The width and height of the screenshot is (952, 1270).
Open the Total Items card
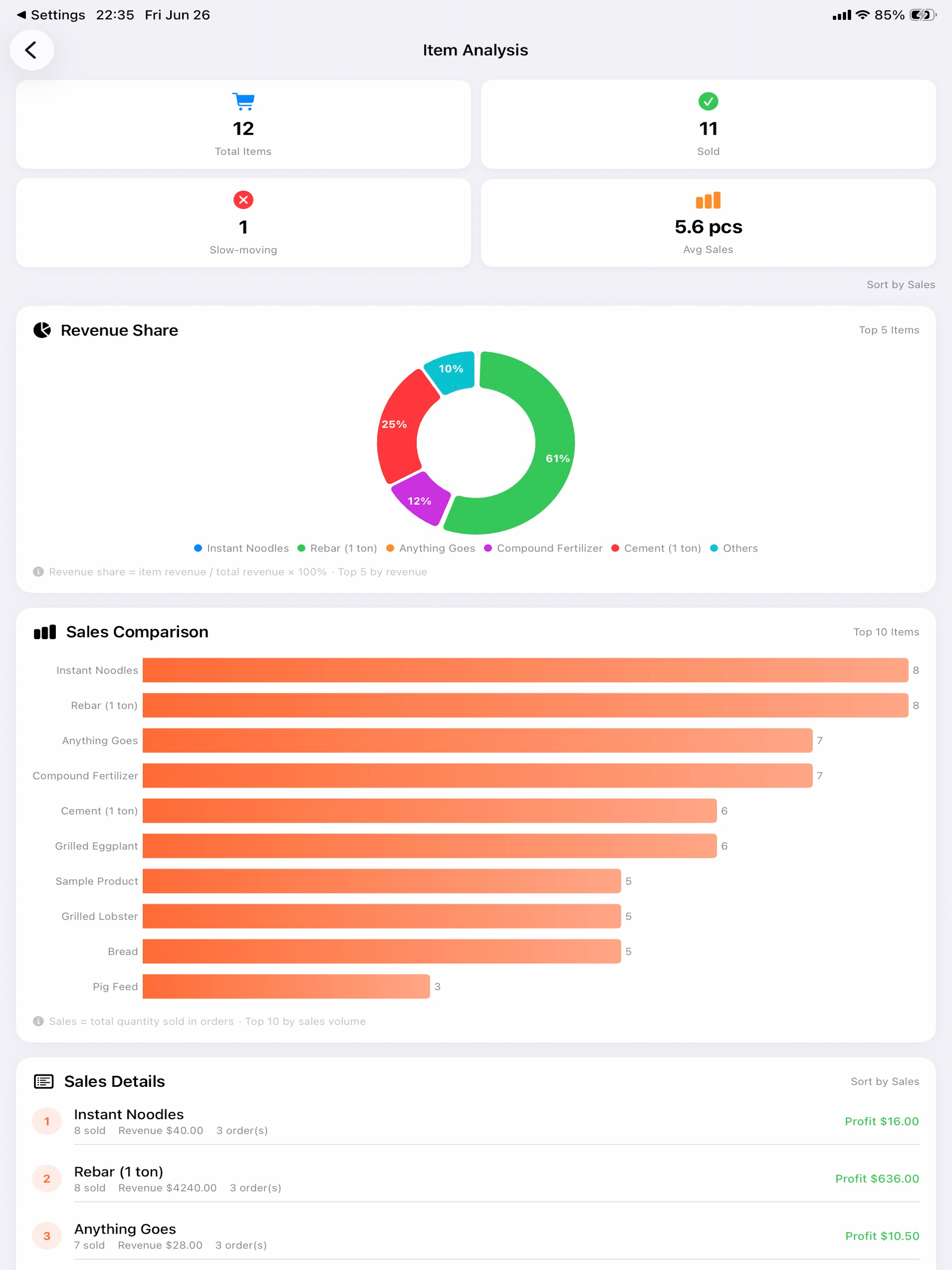coord(244,124)
